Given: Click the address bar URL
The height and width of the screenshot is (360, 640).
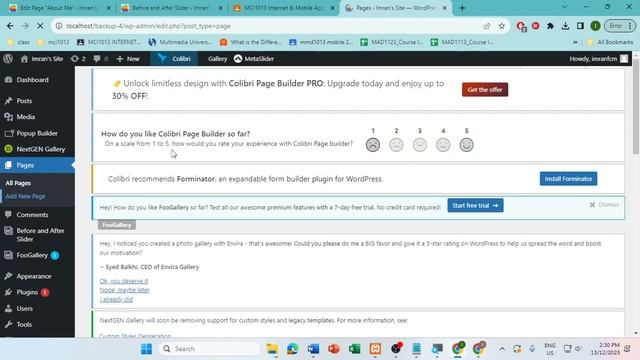Looking at the screenshot, I should pos(149,26).
